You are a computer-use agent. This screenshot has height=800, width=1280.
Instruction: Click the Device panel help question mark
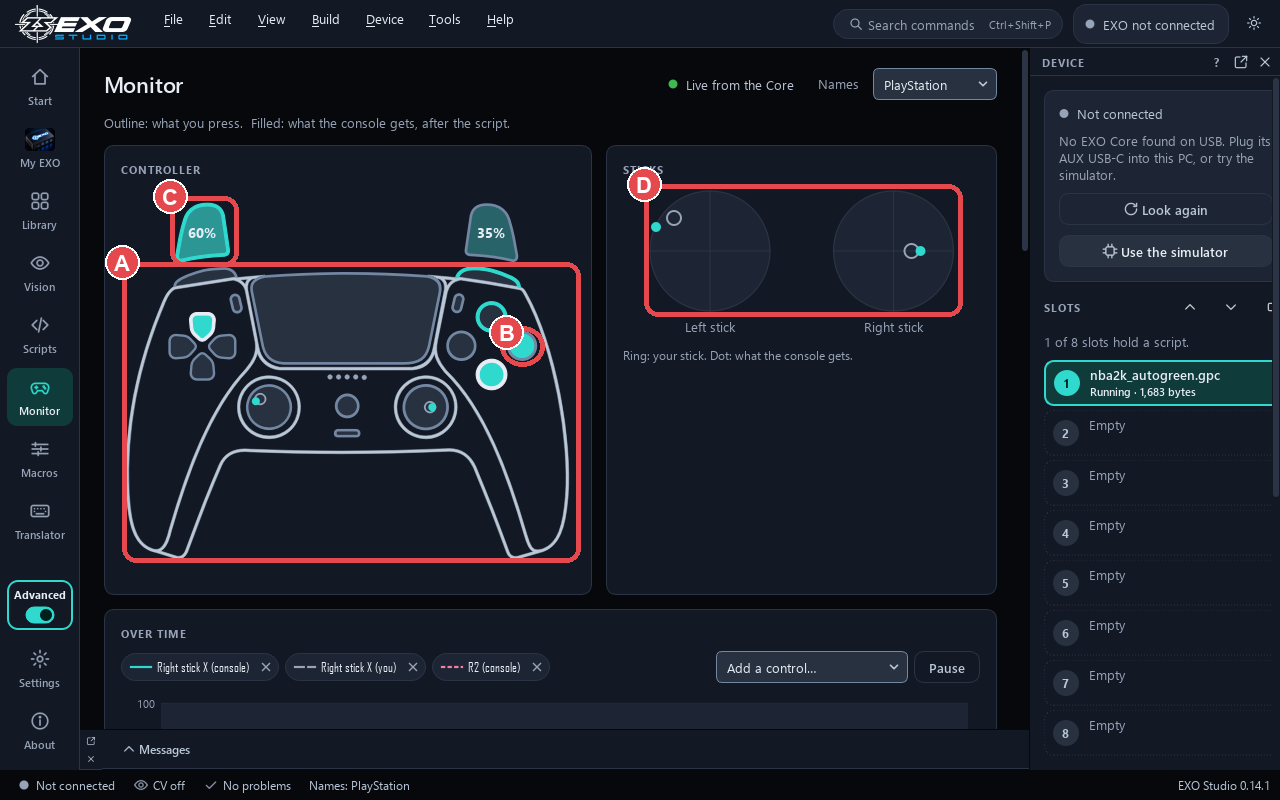pyautogui.click(x=1217, y=62)
